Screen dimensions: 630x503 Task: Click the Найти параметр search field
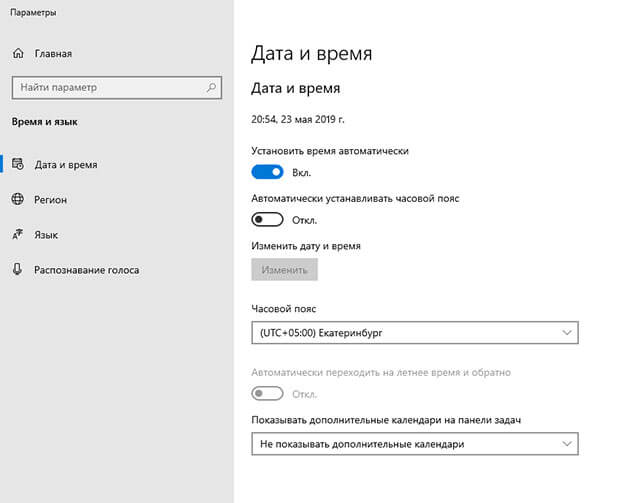(117, 88)
